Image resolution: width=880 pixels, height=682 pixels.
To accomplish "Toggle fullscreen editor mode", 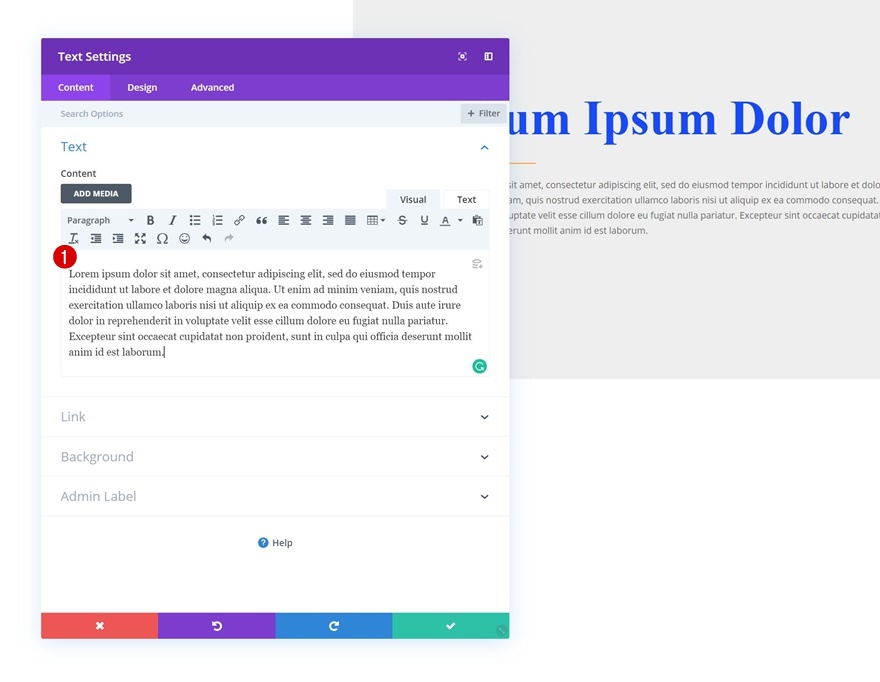I will click(140, 239).
